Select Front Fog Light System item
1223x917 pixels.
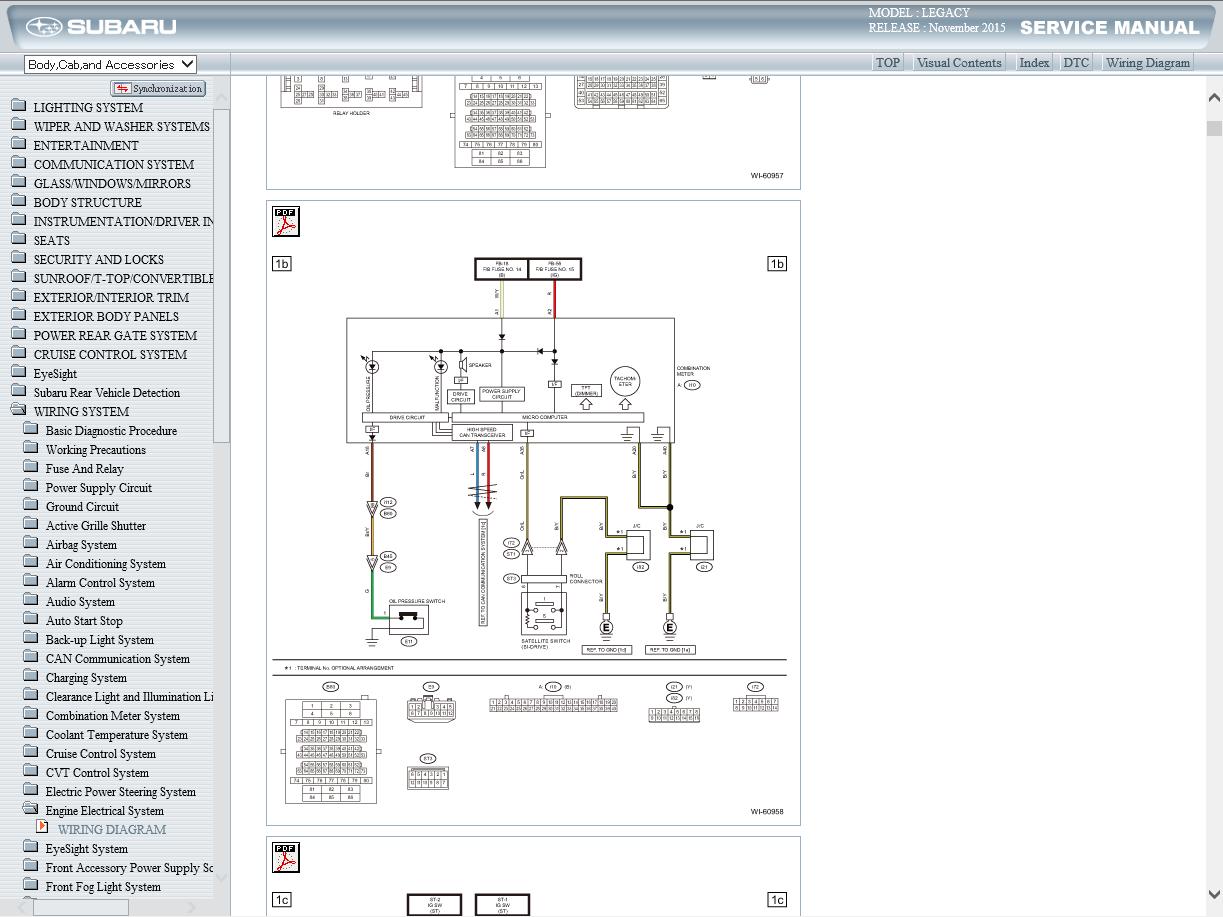coord(103,887)
